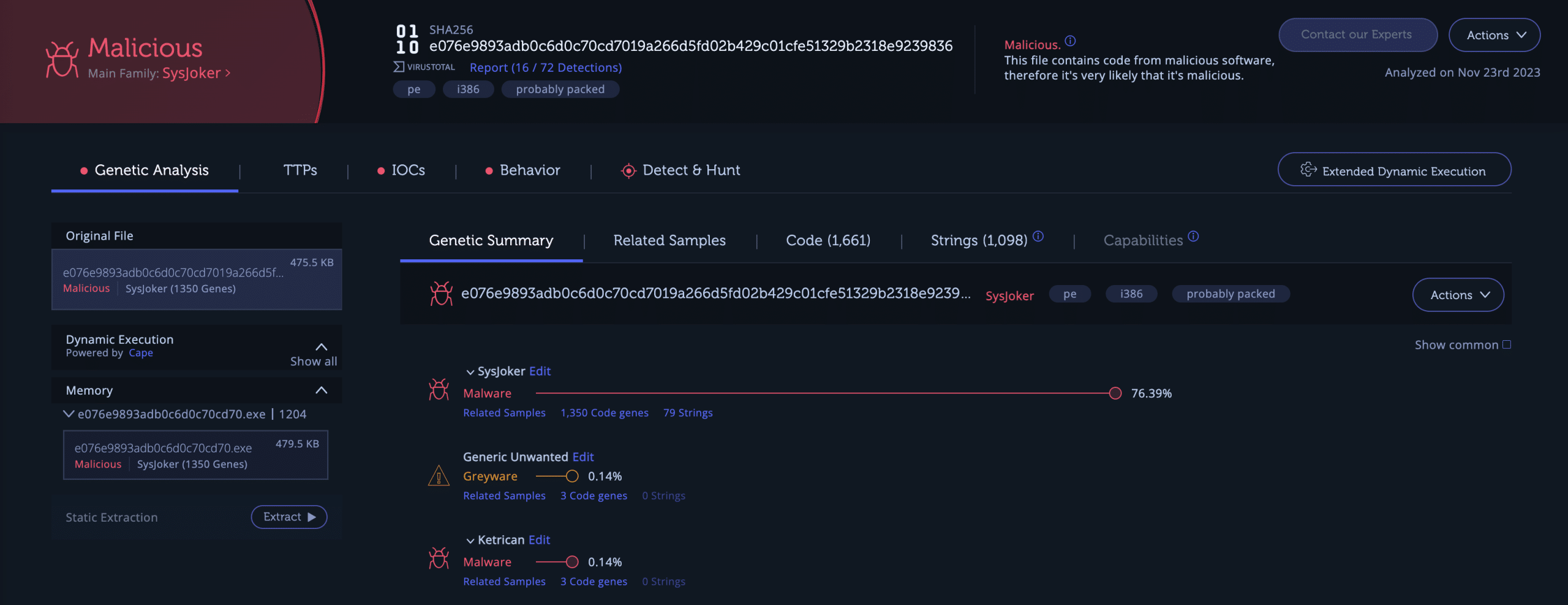Collapse the Memory section chevron
Screen dimensions: 1568x605
[321, 390]
